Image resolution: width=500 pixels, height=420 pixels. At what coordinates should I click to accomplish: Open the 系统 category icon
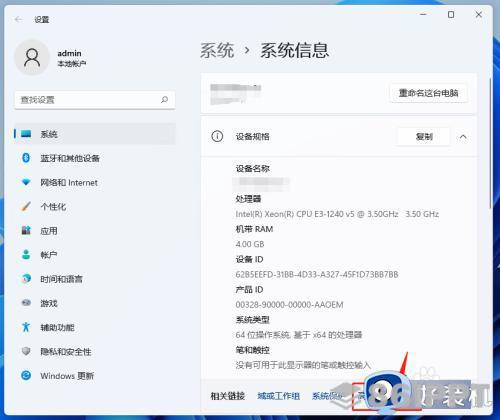[x=26, y=134]
